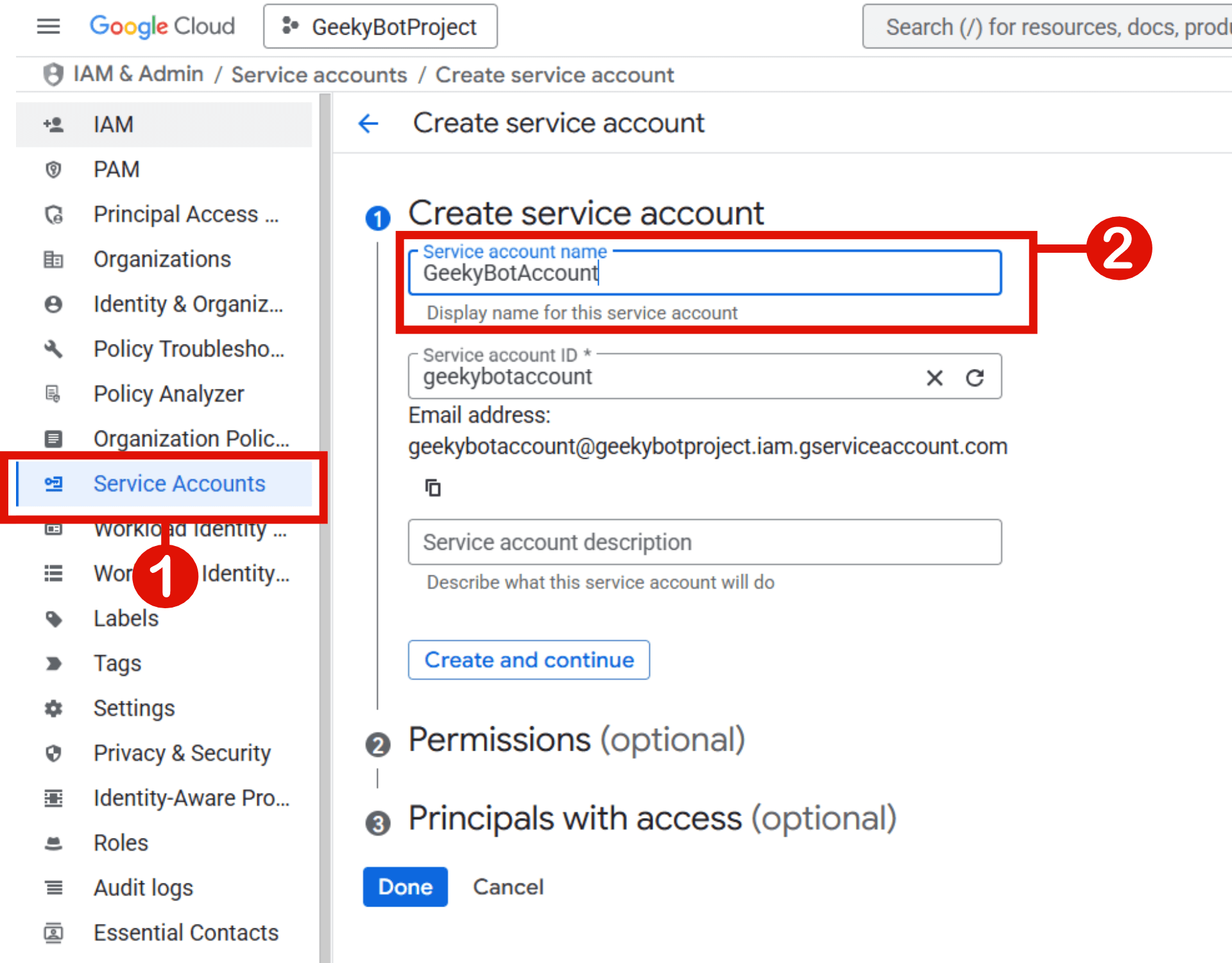
Task: Select the service account email address text
Action: [708, 446]
